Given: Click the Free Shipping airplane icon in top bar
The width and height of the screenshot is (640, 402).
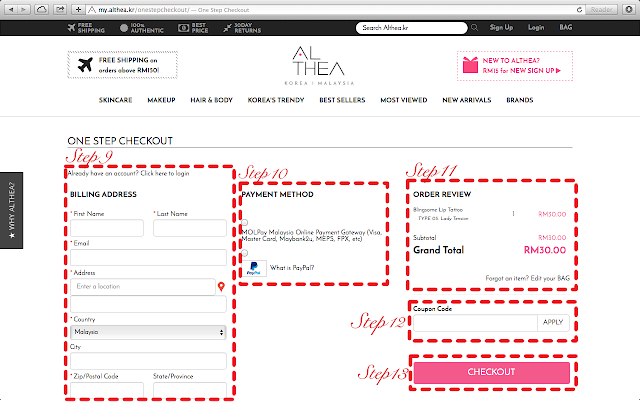Looking at the screenshot, I should coord(71,27).
